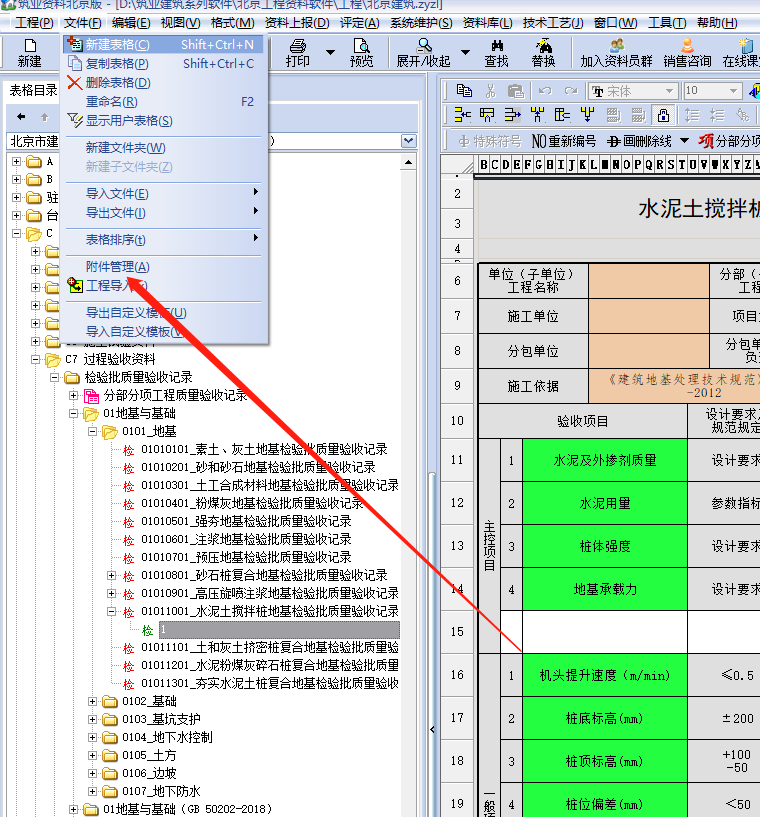Open the 宋体 font dropdown
Image resolution: width=760 pixels, height=817 pixels.
pos(669,91)
